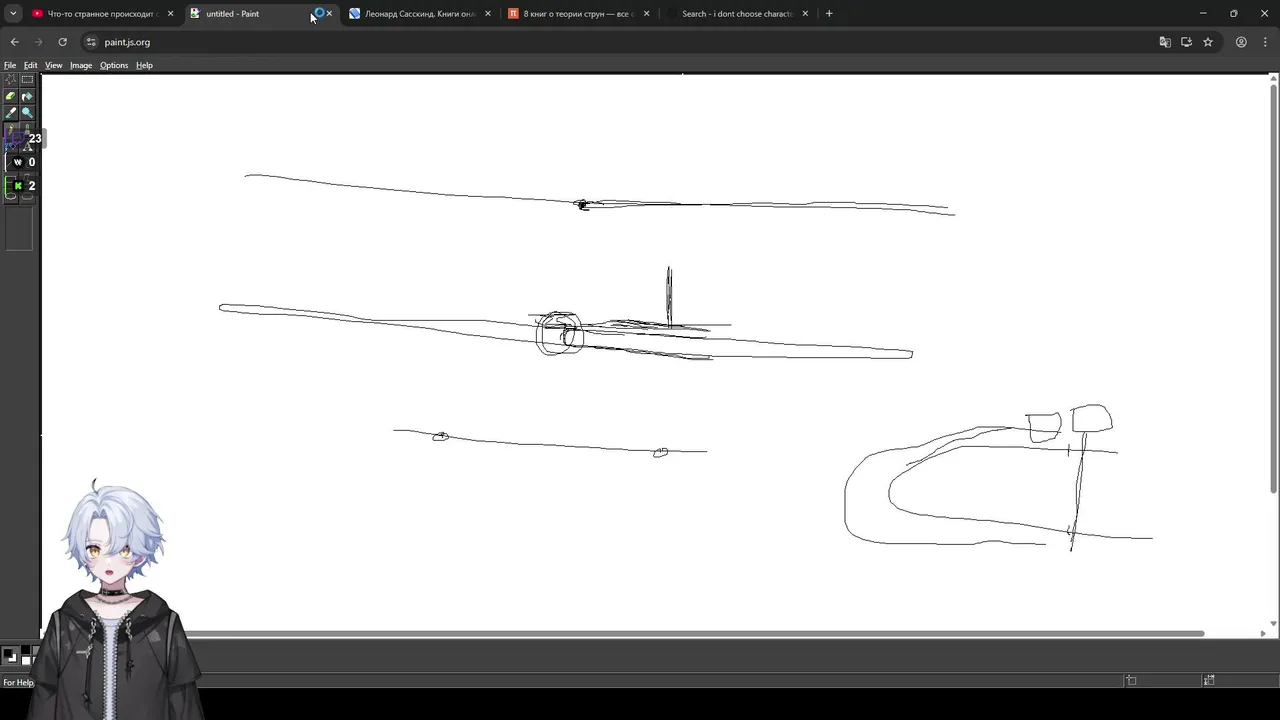Image resolution: width=1280 pixels, height=720 pixels.
Task: Click the Translate this page icon
Action: click(1165, 42)
